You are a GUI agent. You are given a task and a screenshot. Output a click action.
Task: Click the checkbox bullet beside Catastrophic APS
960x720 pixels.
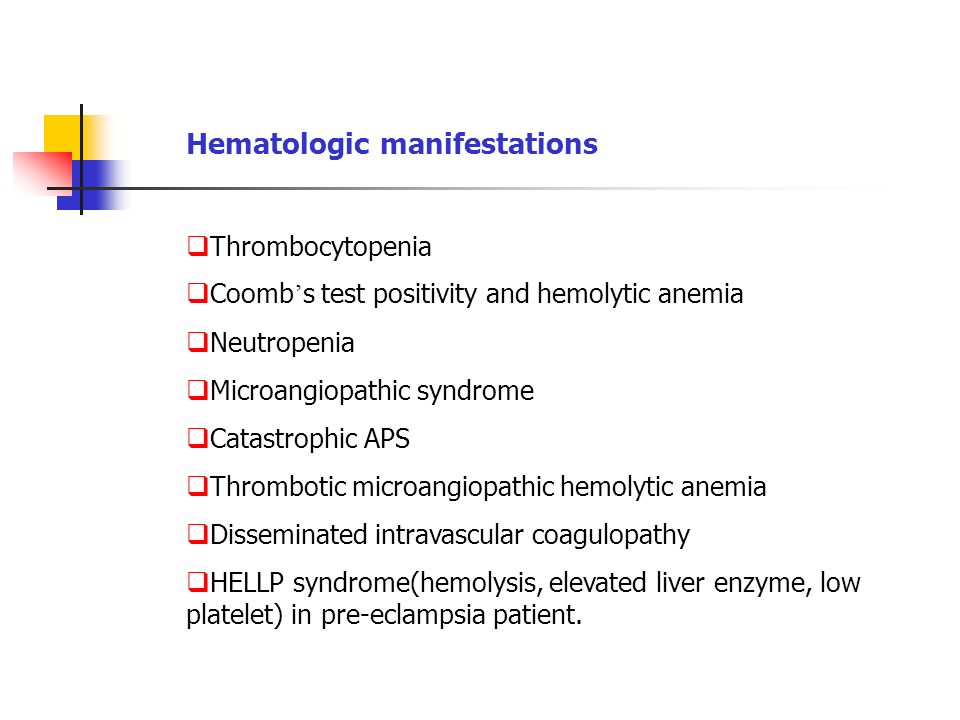pyautogui.click(x=197, y=438)
